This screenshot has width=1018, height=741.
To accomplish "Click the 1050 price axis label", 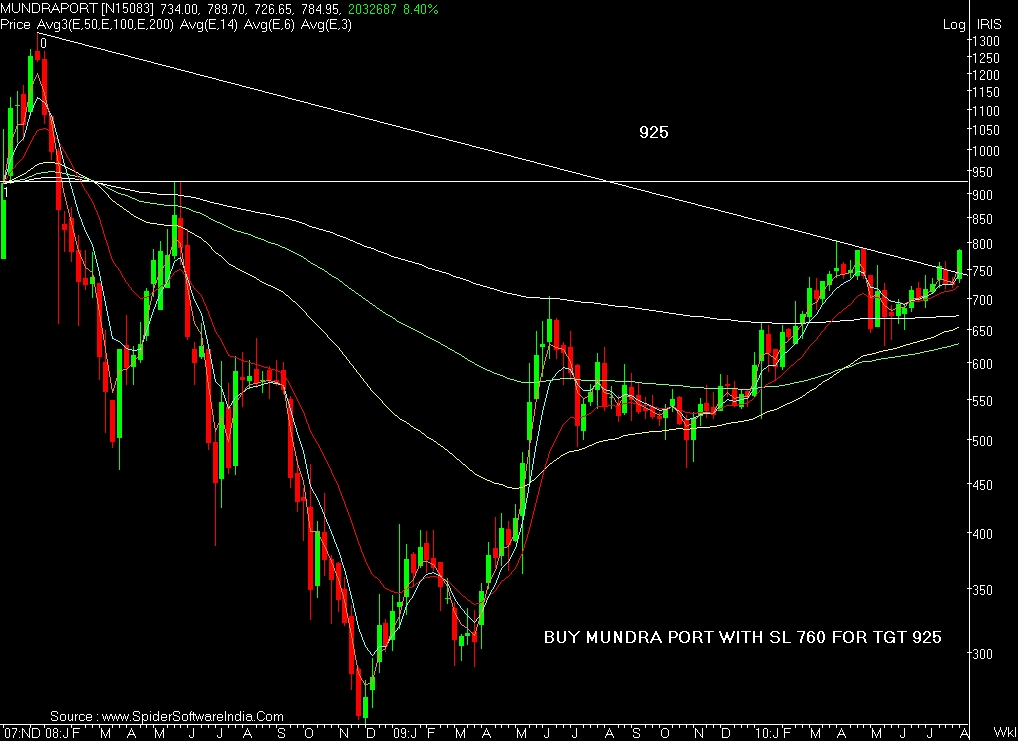I will point(986,131).
